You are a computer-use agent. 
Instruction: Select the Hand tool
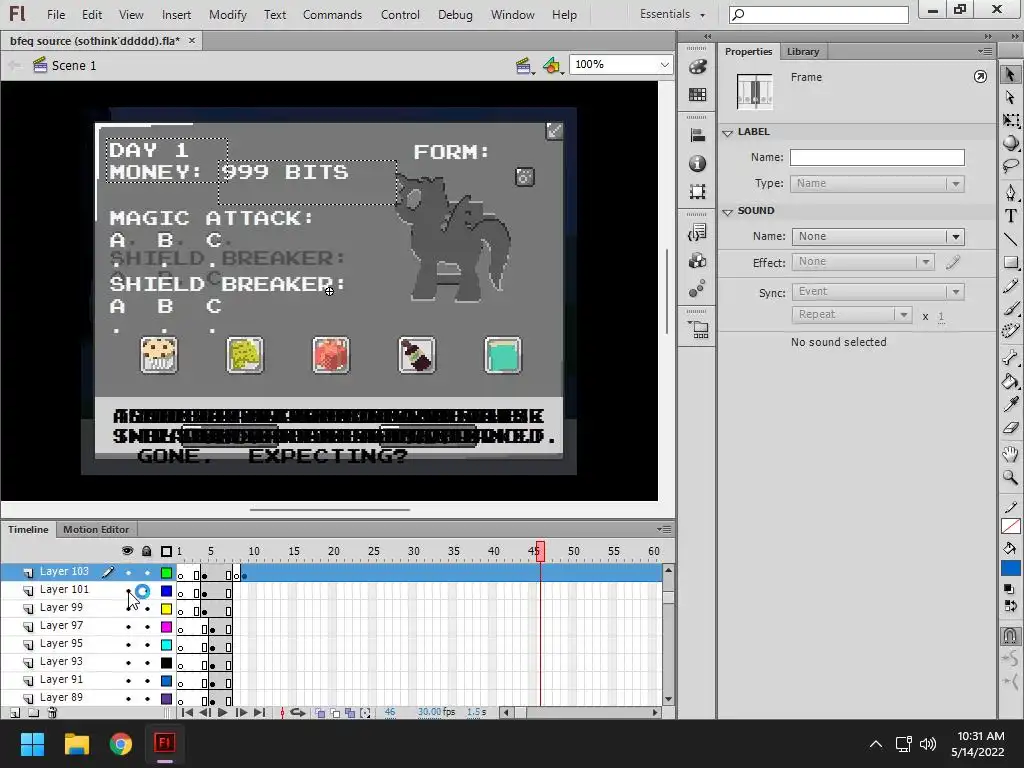(1010, 454)
